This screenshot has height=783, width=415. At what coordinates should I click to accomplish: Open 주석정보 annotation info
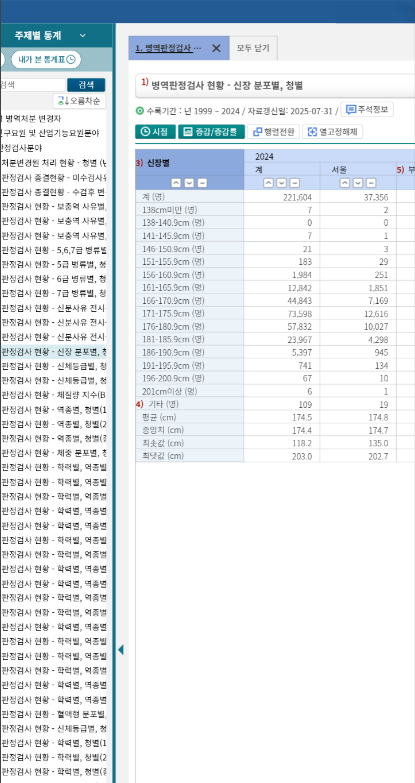pos(367,109)
